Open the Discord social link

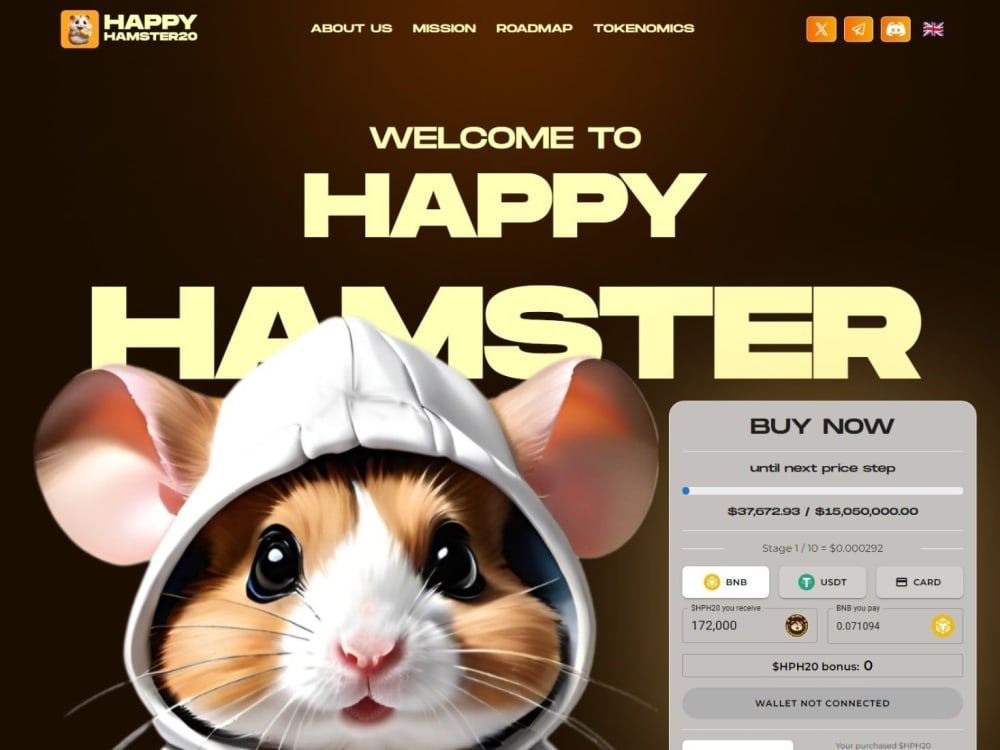[x=896, y=29]
